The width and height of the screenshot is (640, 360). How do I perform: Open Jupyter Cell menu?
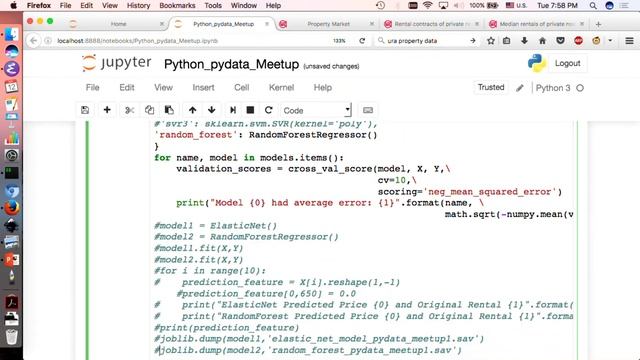tap(242, 87)
